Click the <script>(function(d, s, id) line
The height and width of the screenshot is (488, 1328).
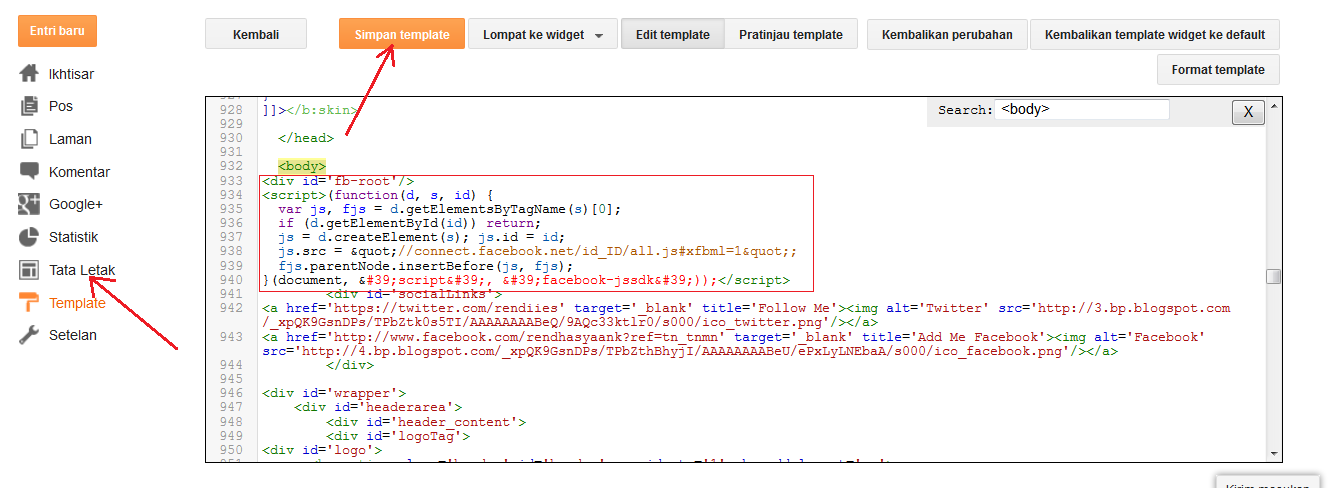[378, 195]
